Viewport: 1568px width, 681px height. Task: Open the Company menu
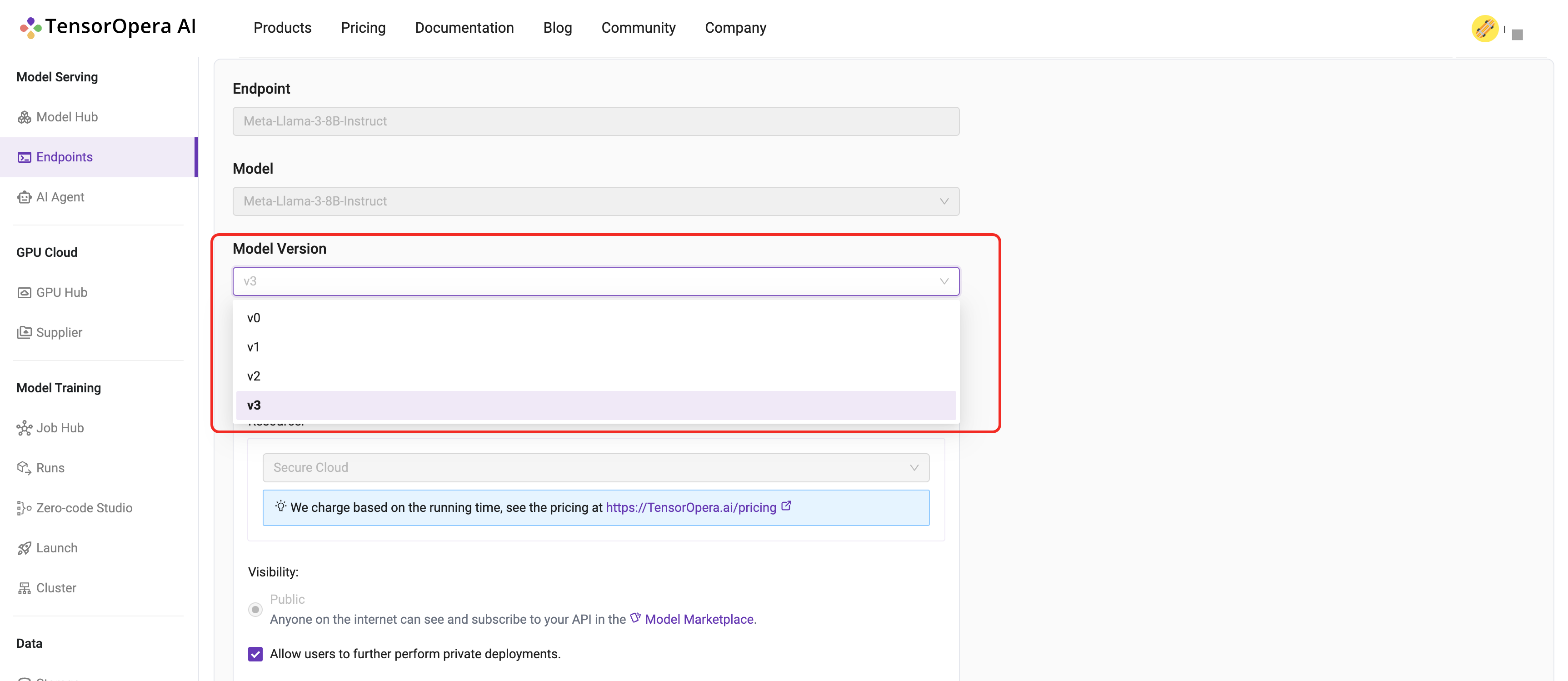[735, 28]
